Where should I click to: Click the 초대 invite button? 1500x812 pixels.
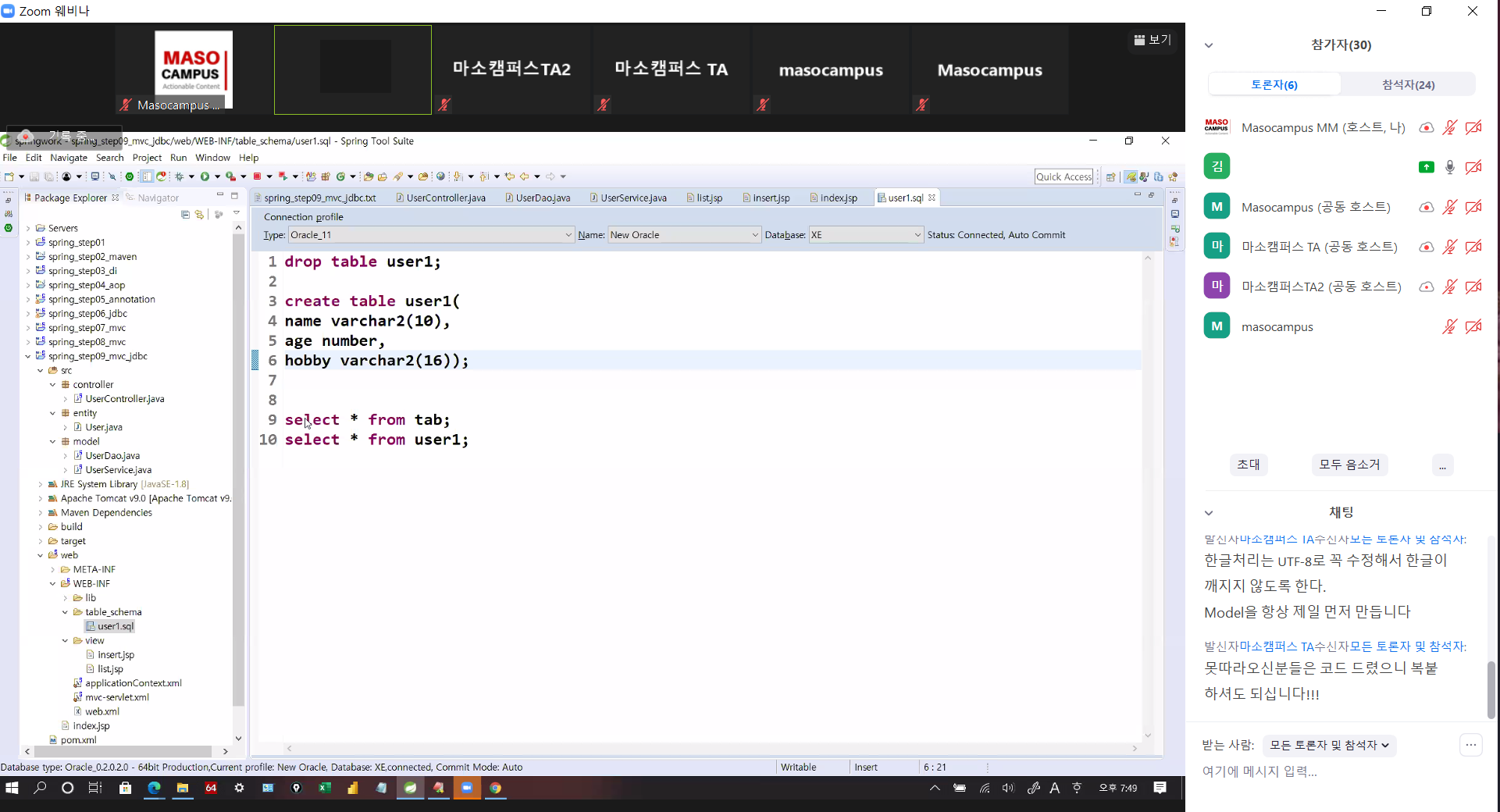[1248, 464]
